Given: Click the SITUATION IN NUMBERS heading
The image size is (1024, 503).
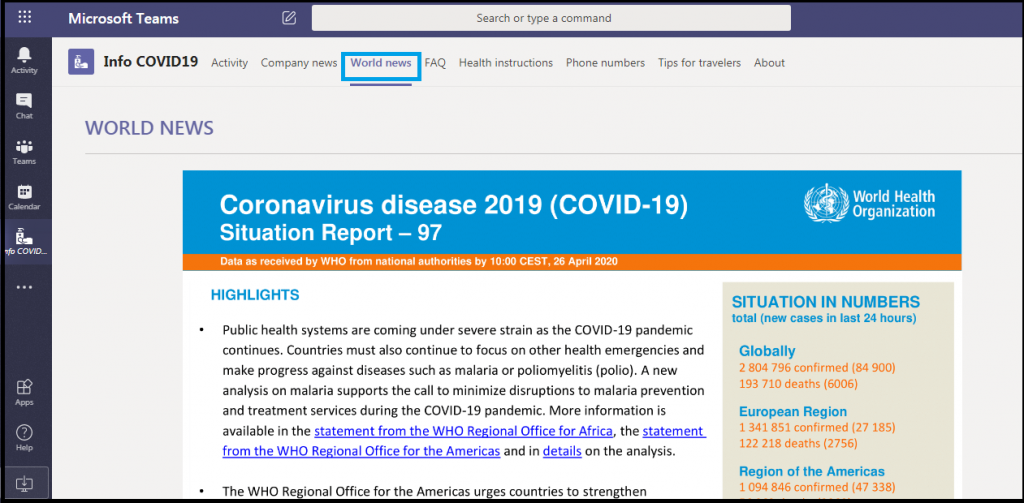Looking at the screenshot, I should [825, 302].
